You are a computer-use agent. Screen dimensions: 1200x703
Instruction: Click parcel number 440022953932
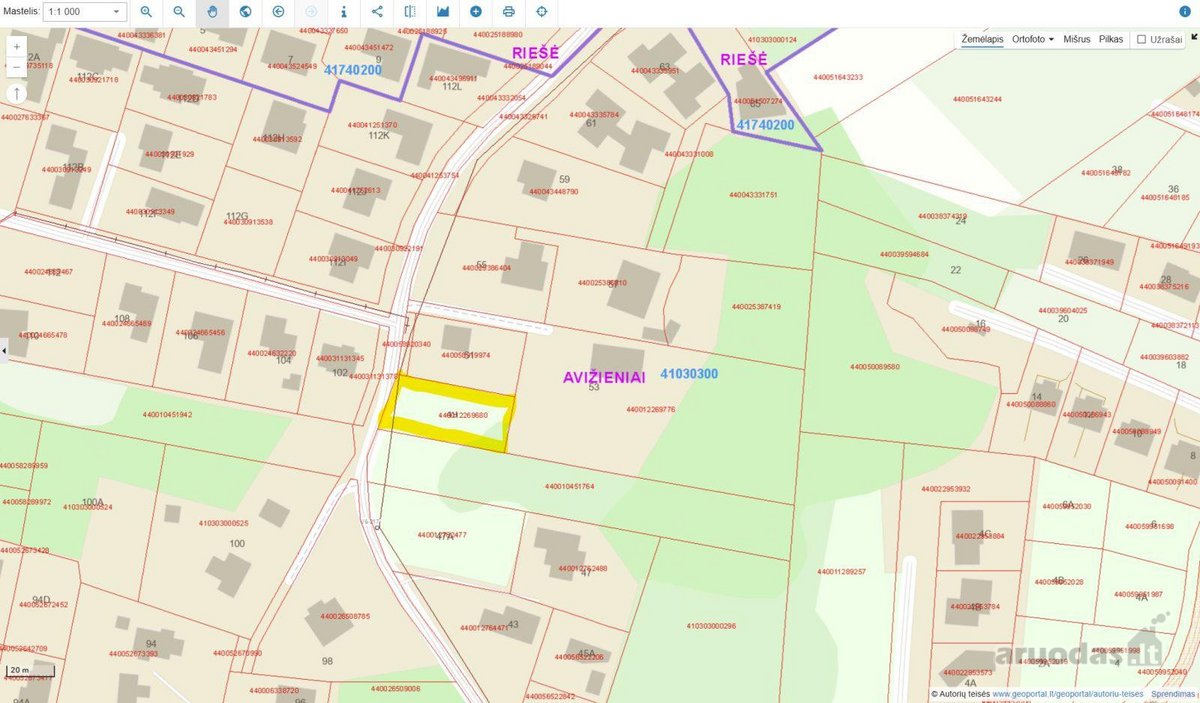(946, 489)
